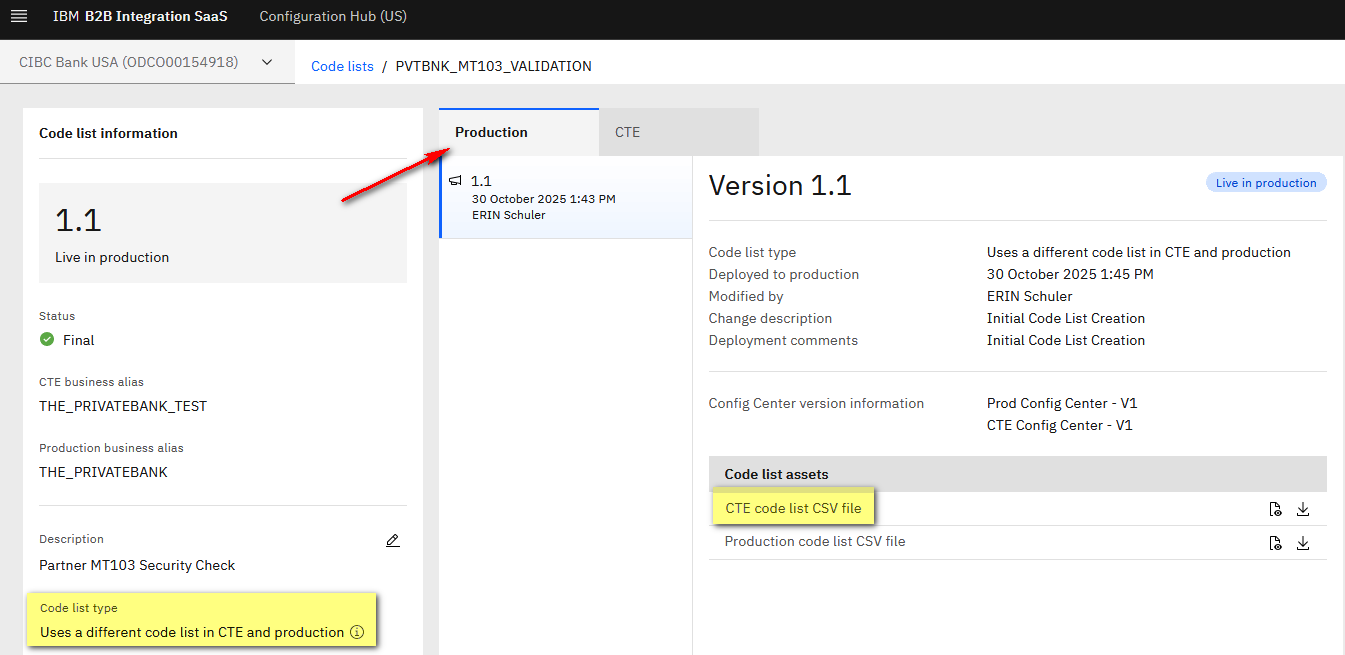Click the megaphone icon beside version 1.1

coord(456,181)
